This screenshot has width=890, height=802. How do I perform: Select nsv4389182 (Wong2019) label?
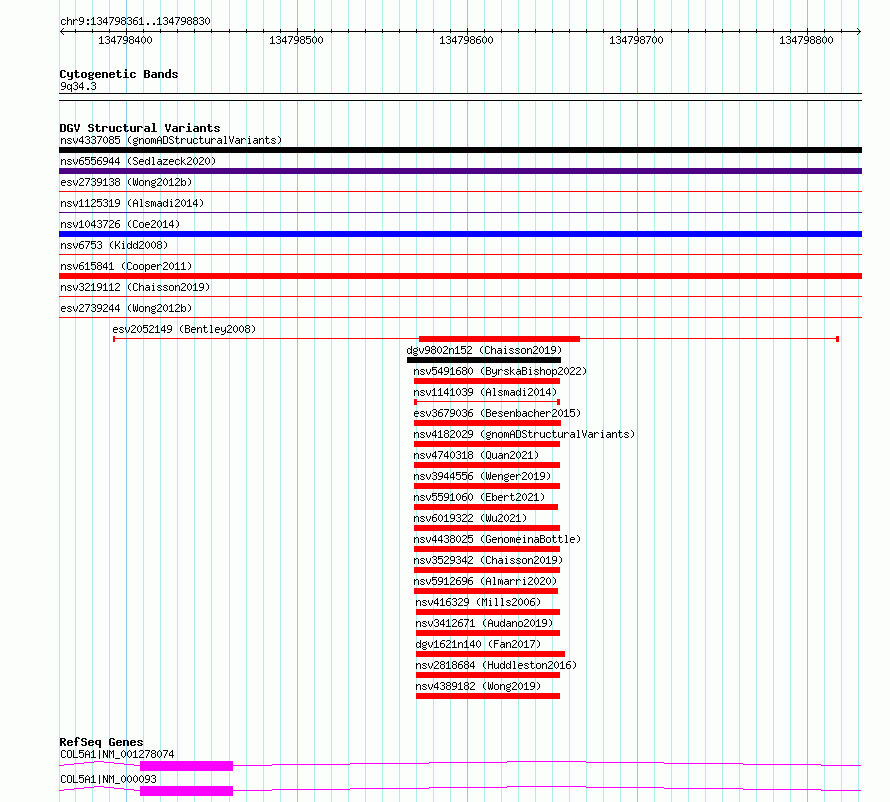pos(478,686)
